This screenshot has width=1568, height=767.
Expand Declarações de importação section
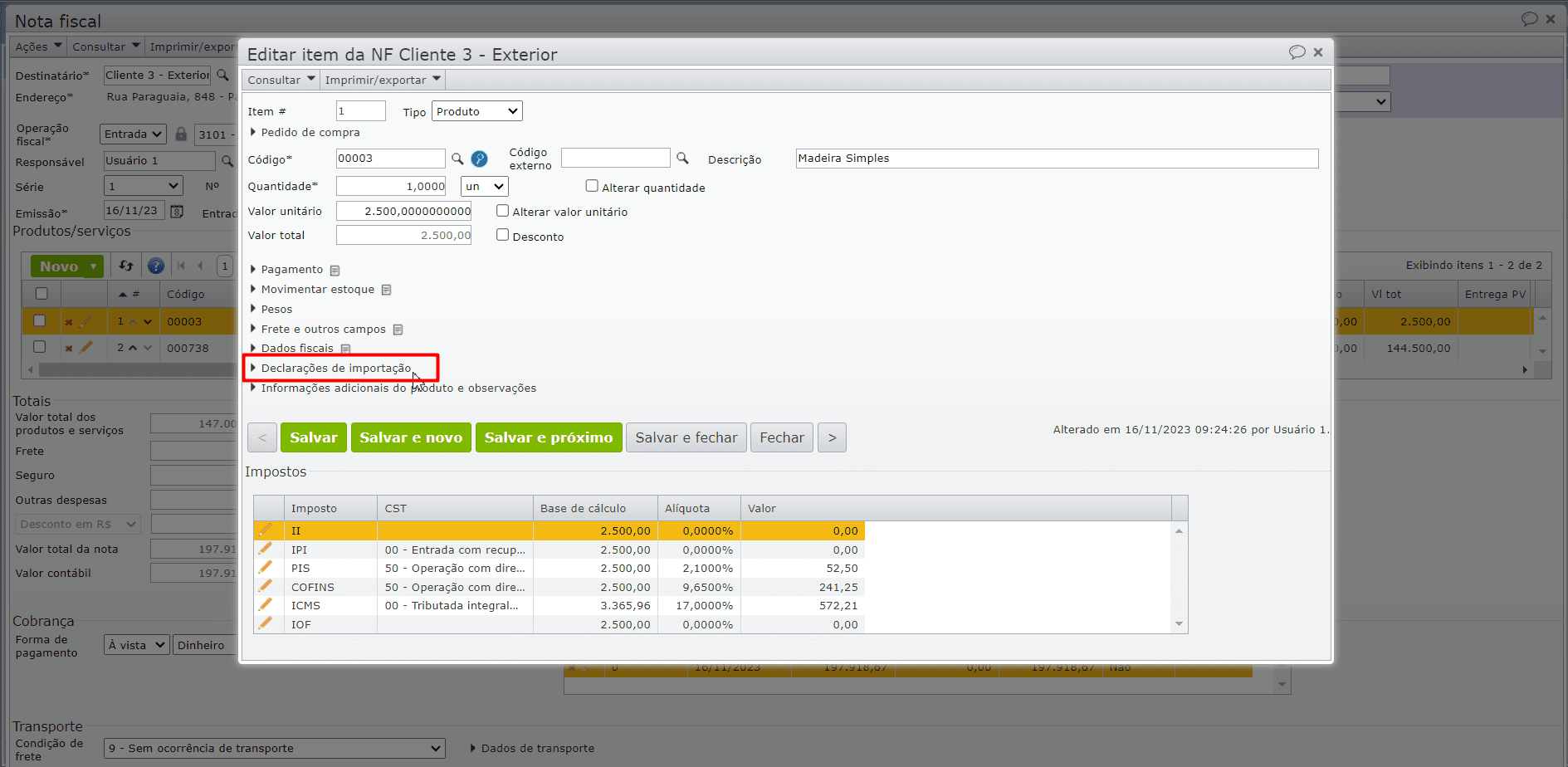click(335, 368)
